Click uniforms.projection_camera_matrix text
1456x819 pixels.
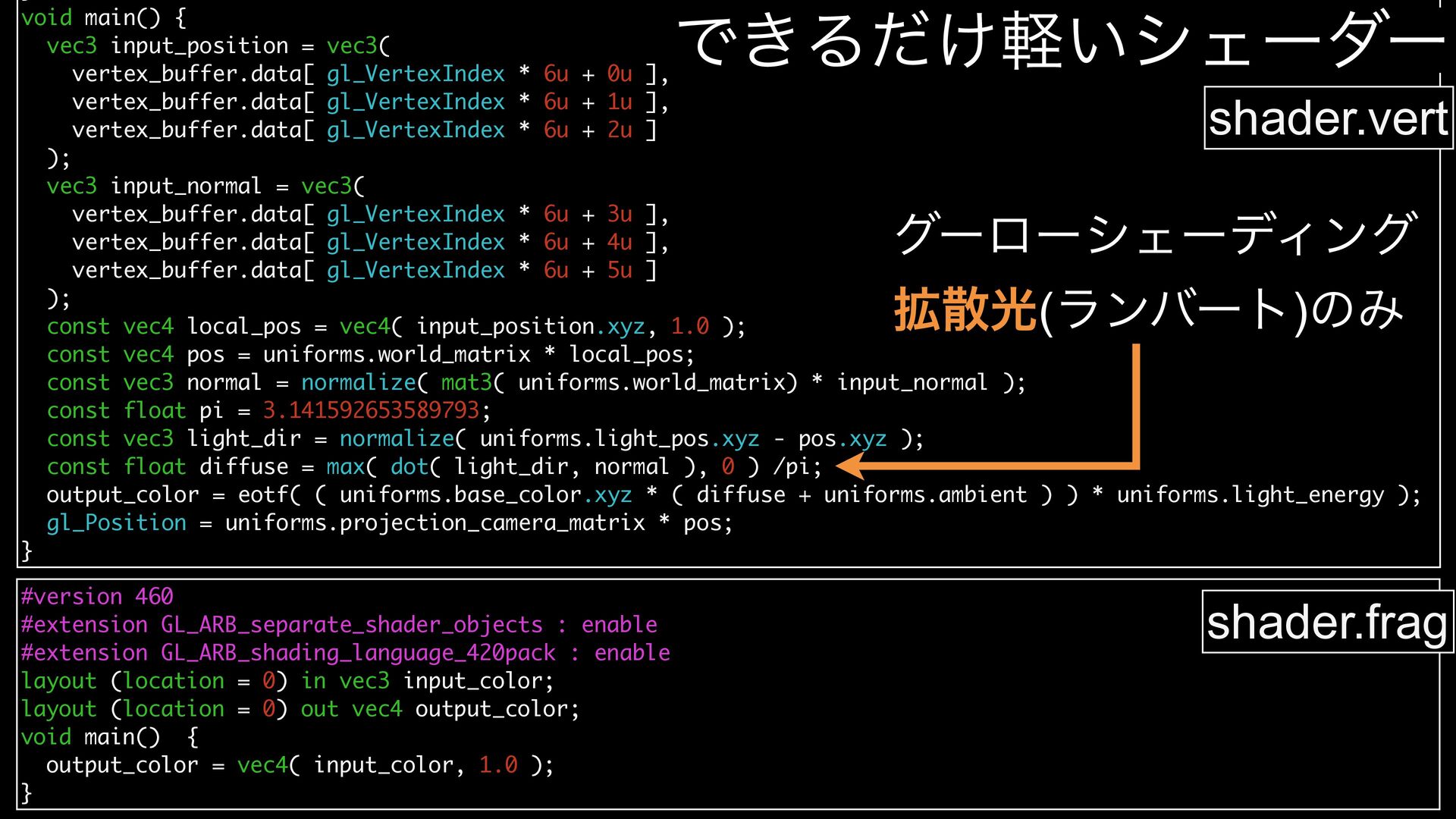click(x=435, y=522)
